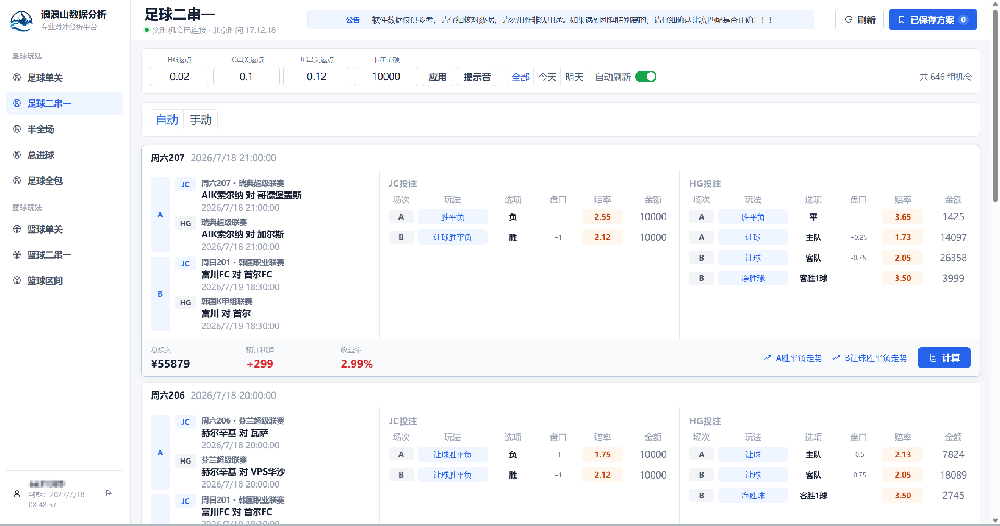Image resolution: width=1000 pixels, height=526 pixels.
Task: Click the 周六207 card header
Action: pos(214,157)
